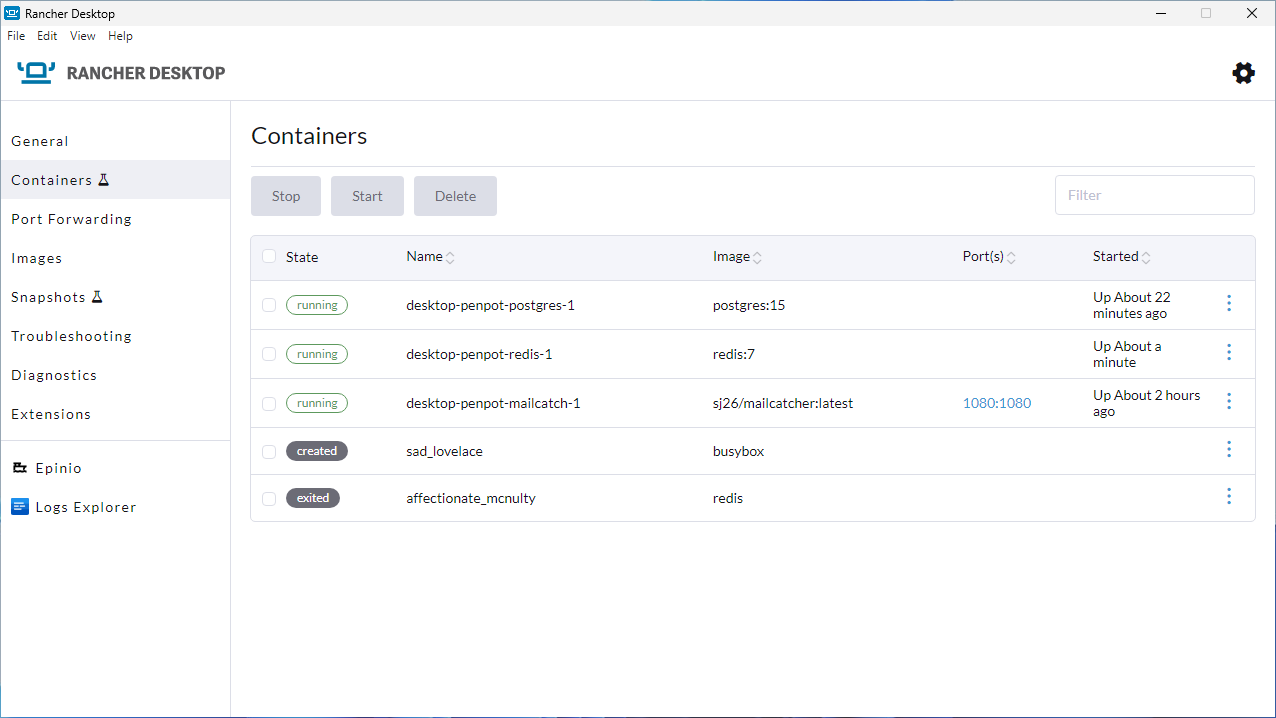Click inside the Filter input field
Image resolution: width=1276 pixels, height=718 pixels.
pos(1154,194)
